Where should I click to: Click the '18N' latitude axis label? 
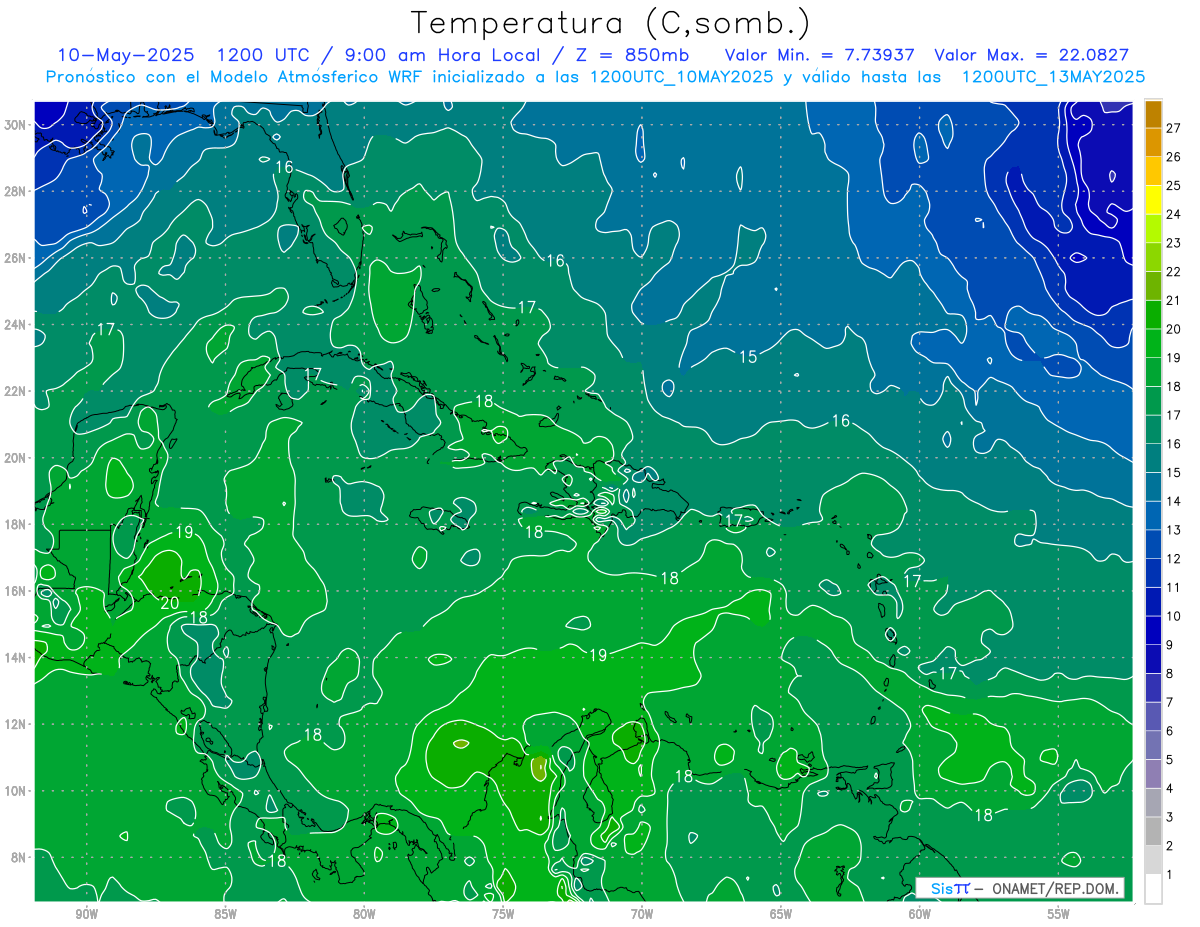click(x=14, y=524)
